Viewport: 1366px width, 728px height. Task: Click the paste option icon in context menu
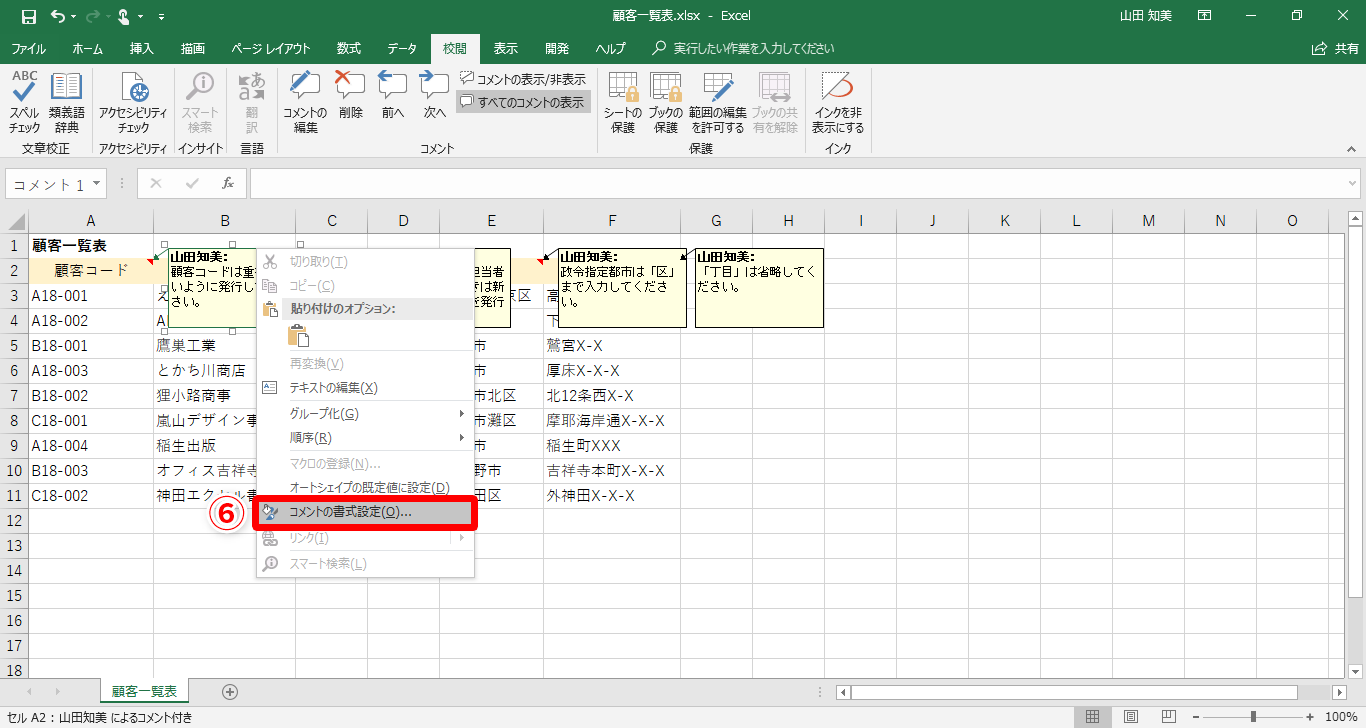[x=299, y=336]
